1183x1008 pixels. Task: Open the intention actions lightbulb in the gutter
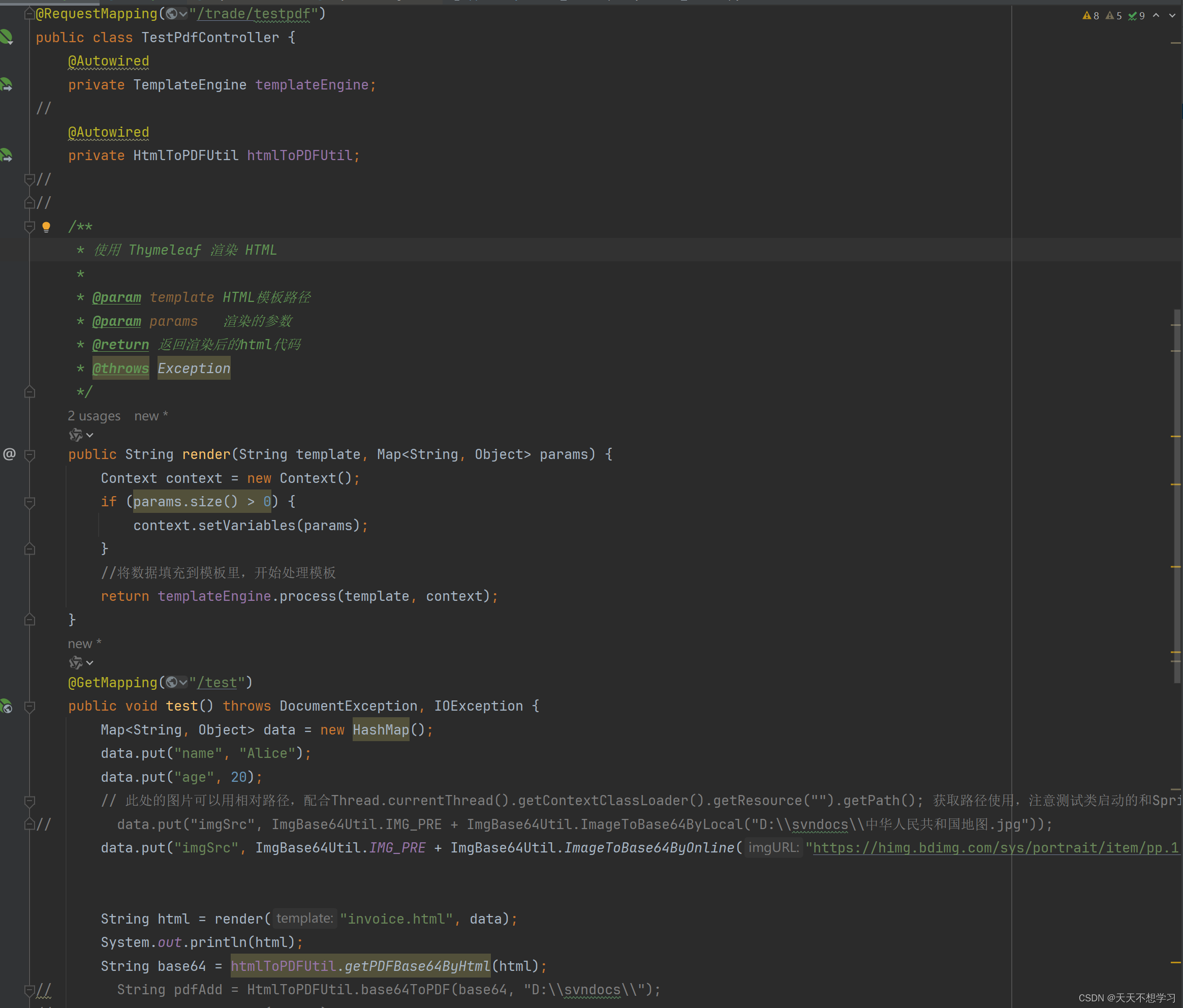47,227
